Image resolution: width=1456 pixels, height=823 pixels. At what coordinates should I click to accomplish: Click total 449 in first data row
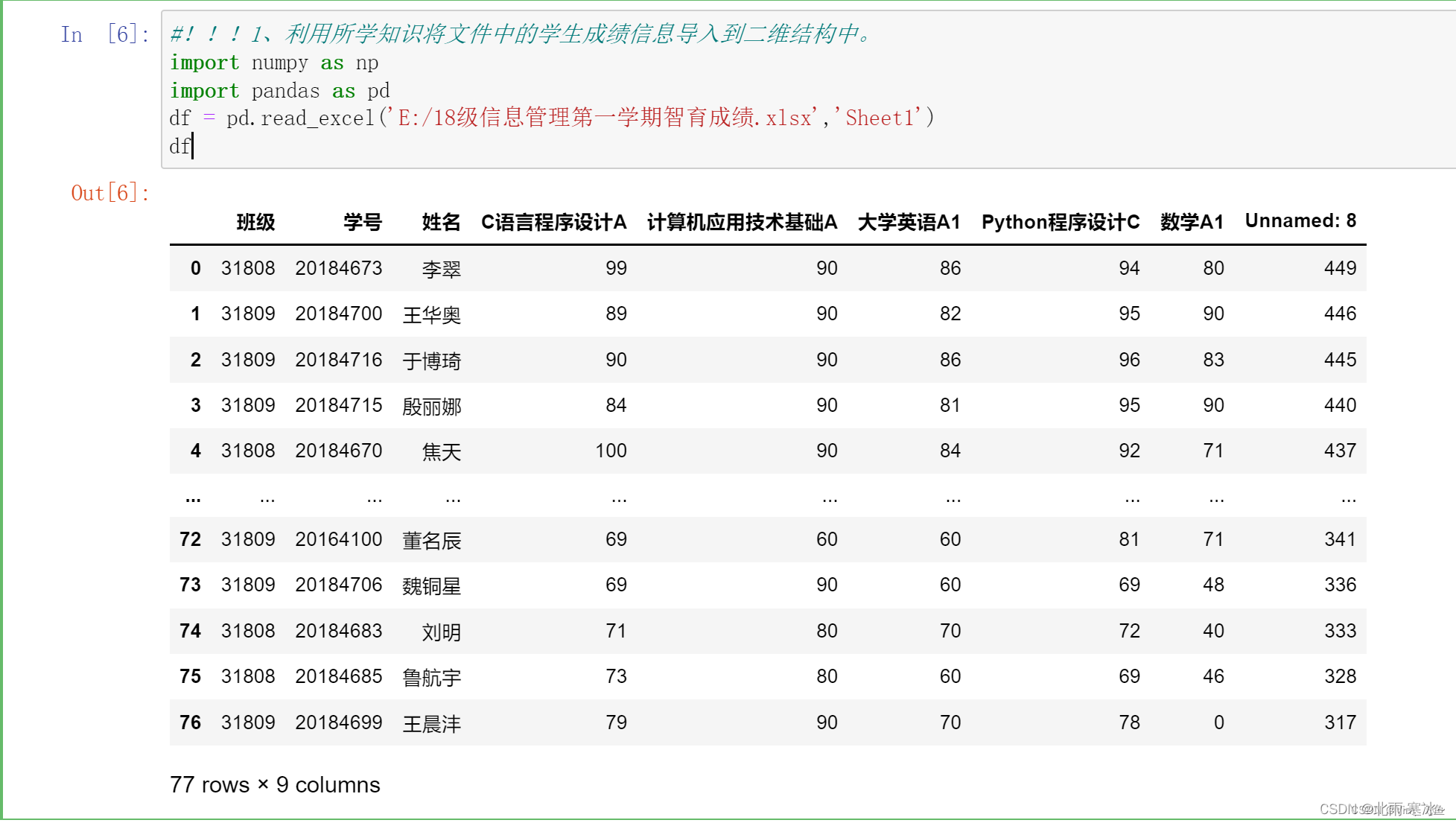[1340, 268]
